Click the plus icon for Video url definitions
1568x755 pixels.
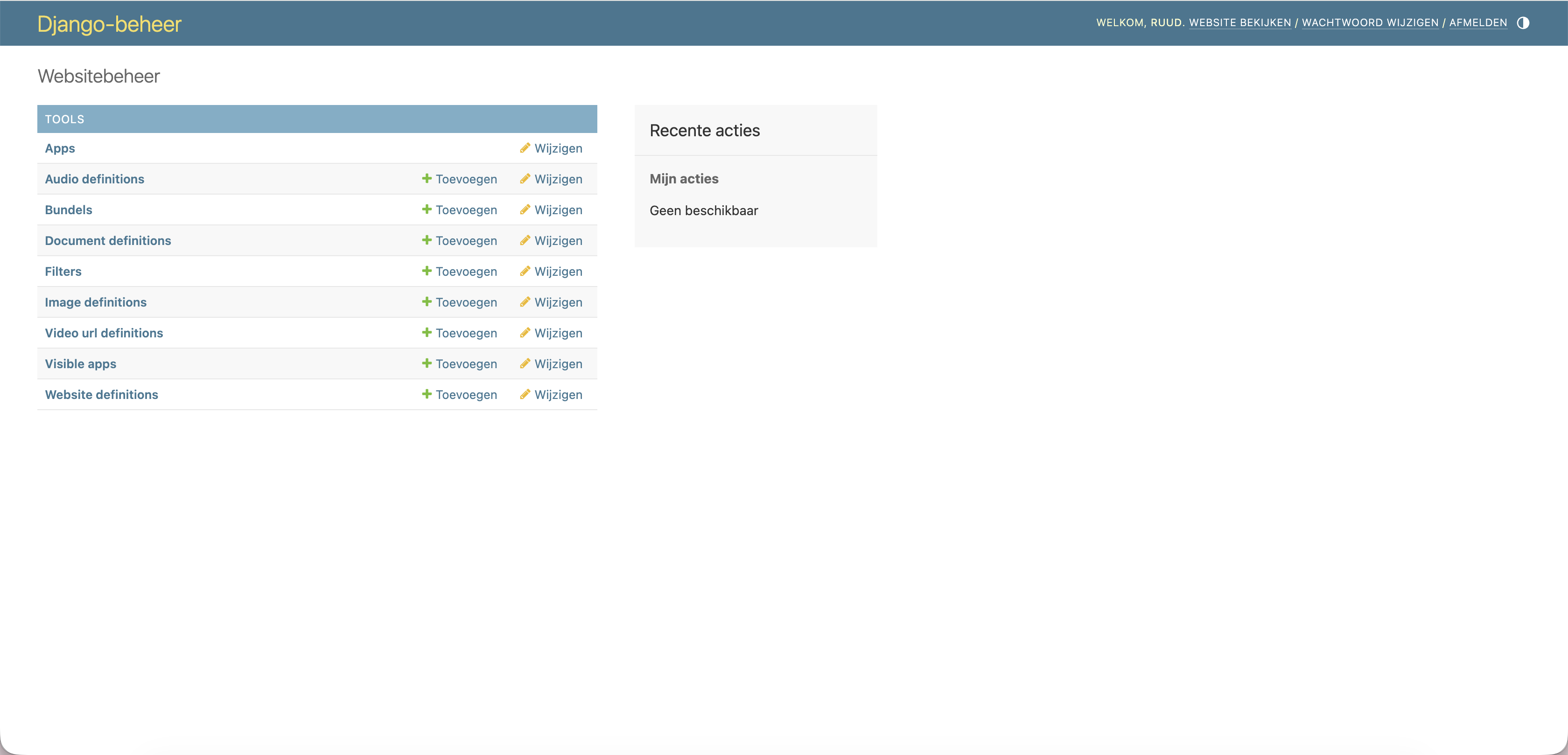[427, 332]
